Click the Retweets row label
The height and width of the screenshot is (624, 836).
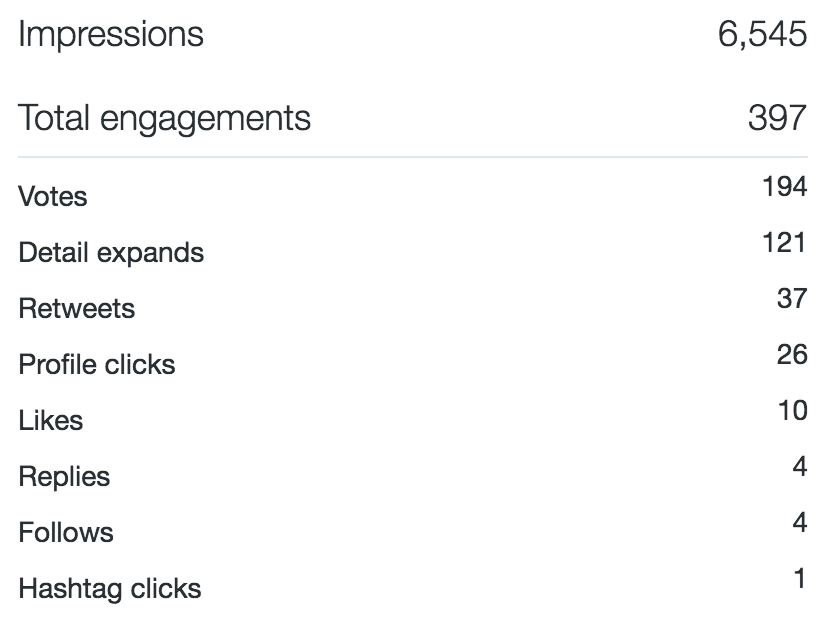pyautogui.click(x=77, y=308)
